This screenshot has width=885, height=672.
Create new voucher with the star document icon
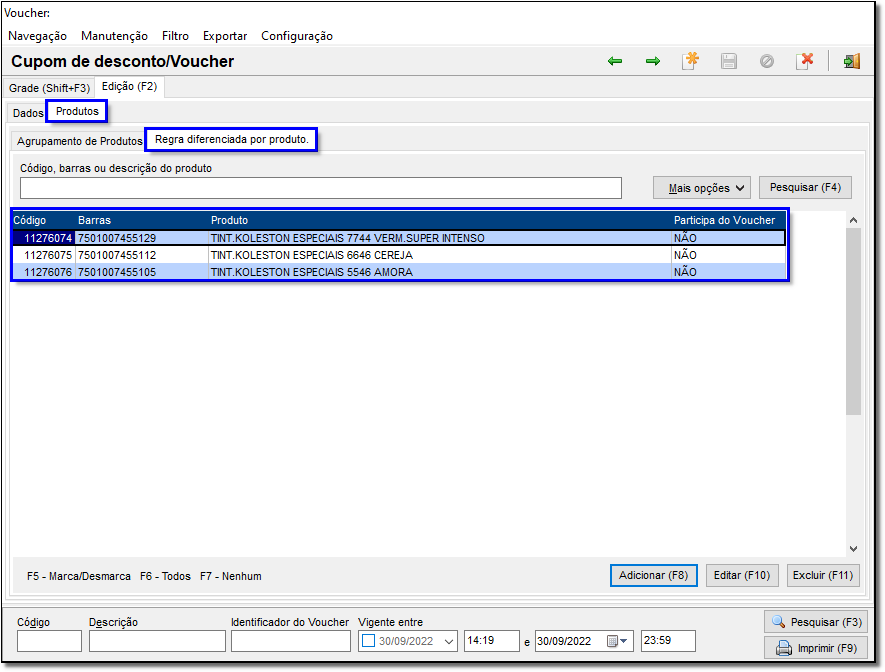click(x=690, y=60)
